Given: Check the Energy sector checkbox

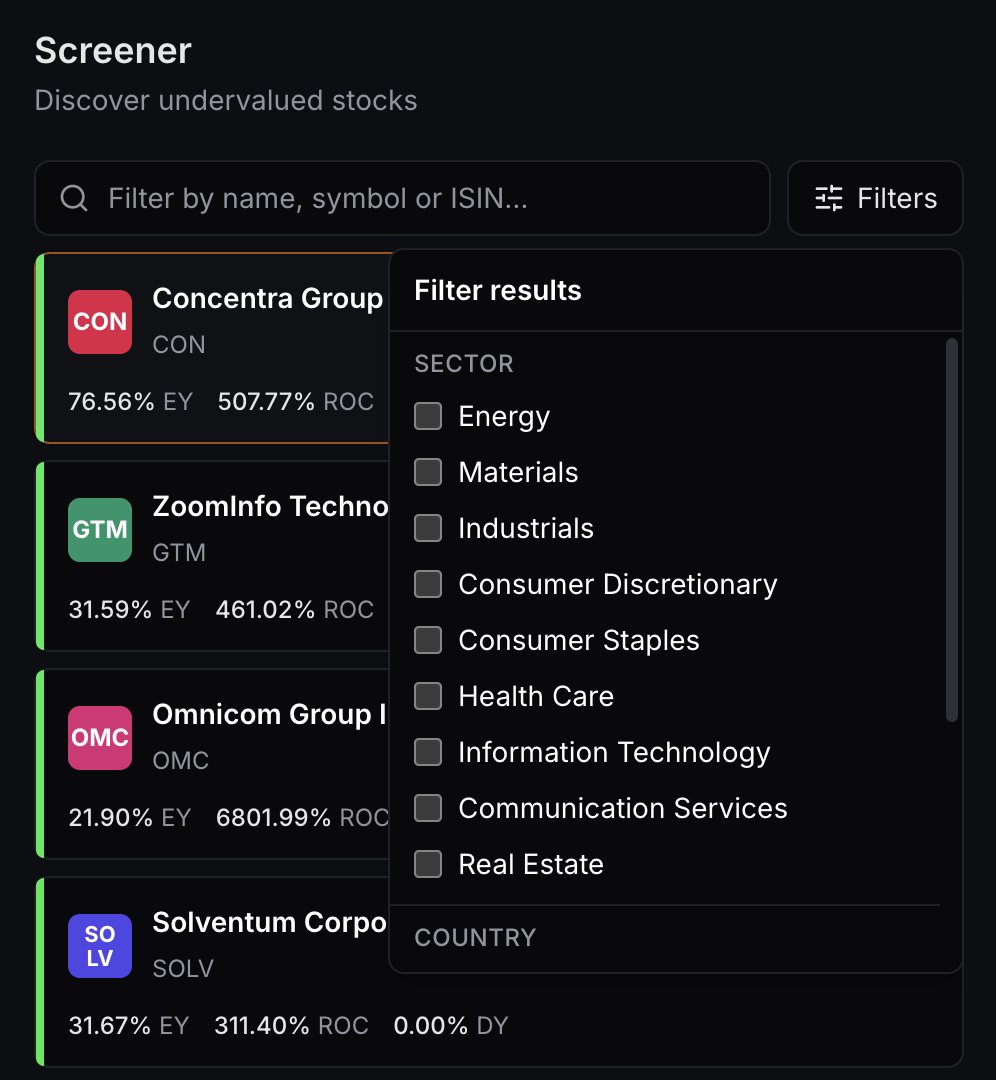Looking at the screenshot, I should pyautogui.click(x=428, y=416).
